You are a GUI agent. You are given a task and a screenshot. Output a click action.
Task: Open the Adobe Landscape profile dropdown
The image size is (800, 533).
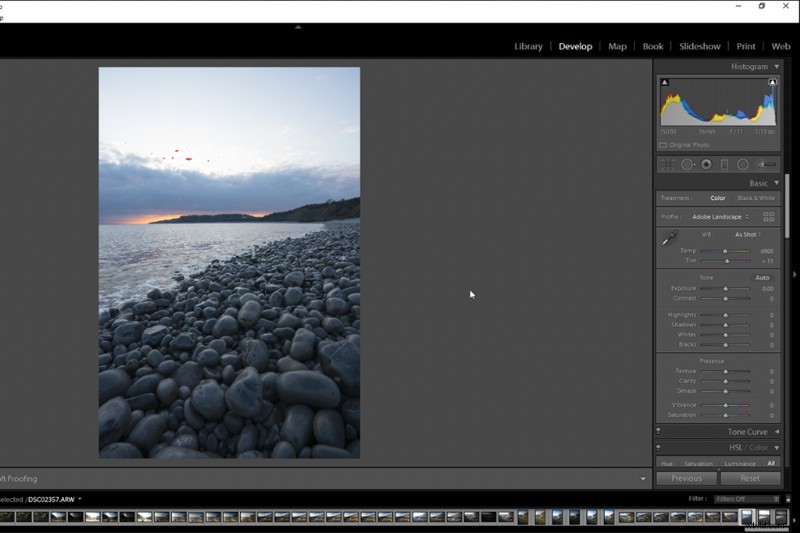720,217
